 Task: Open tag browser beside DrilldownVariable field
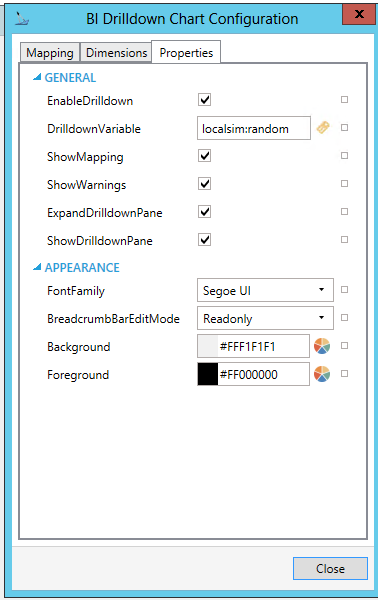click(323, 128)
